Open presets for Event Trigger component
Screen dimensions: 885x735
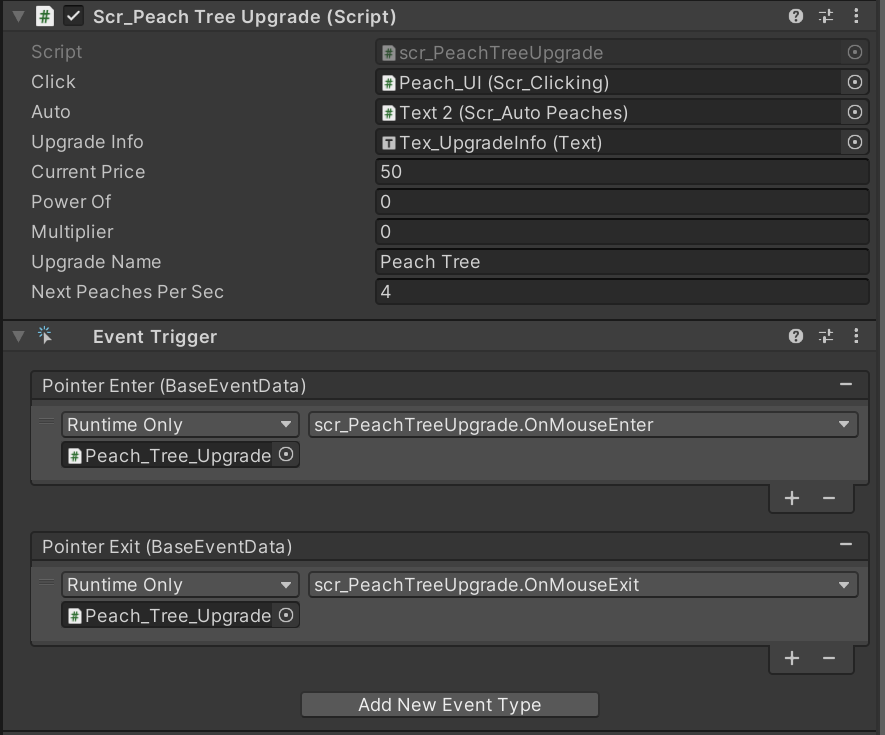[826, 337]
